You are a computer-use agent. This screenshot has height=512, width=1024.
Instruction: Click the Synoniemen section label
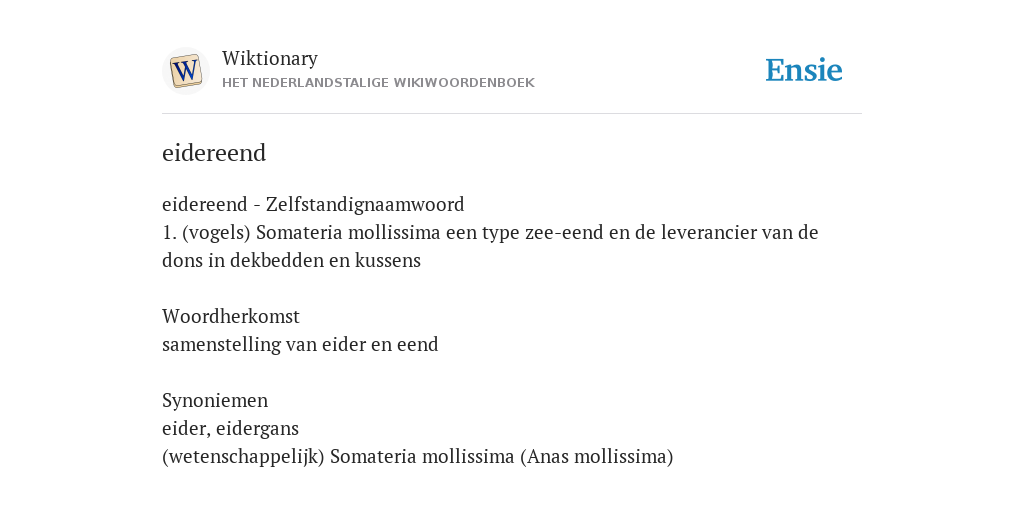click(215, 400)
